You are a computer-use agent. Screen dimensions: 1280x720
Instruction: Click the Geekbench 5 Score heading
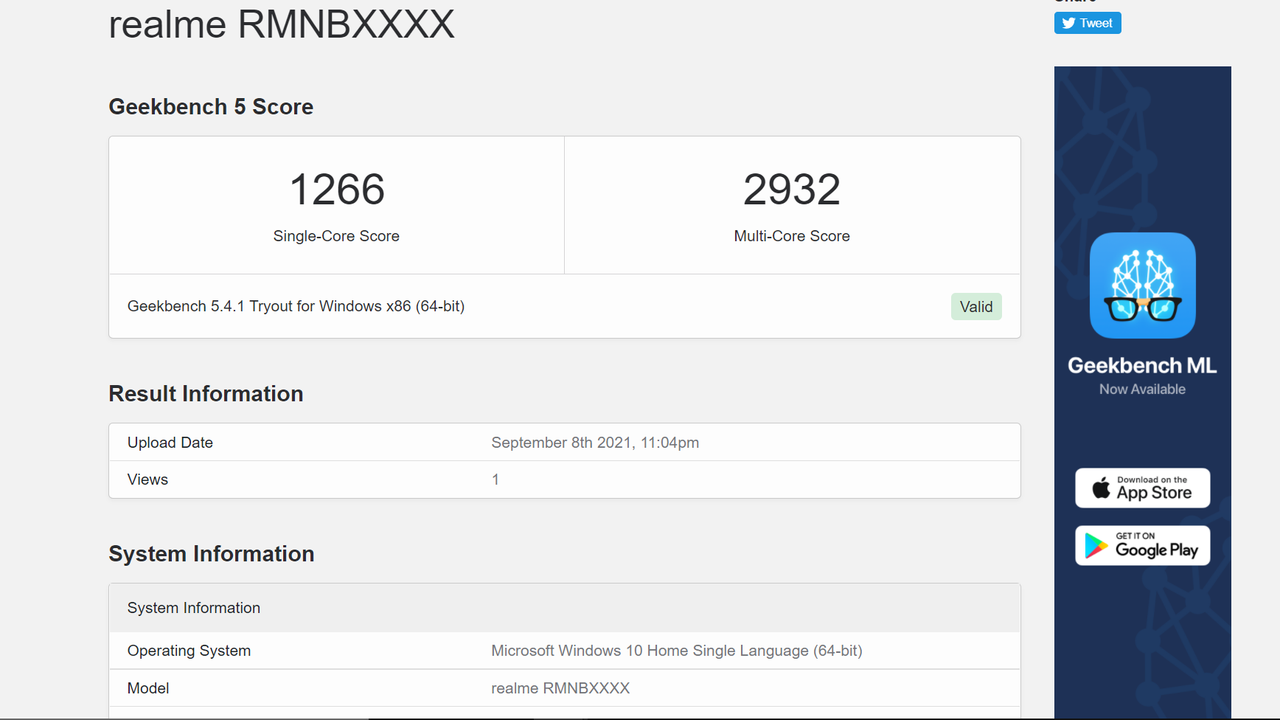pyautogui.click(x=211, y=107)
